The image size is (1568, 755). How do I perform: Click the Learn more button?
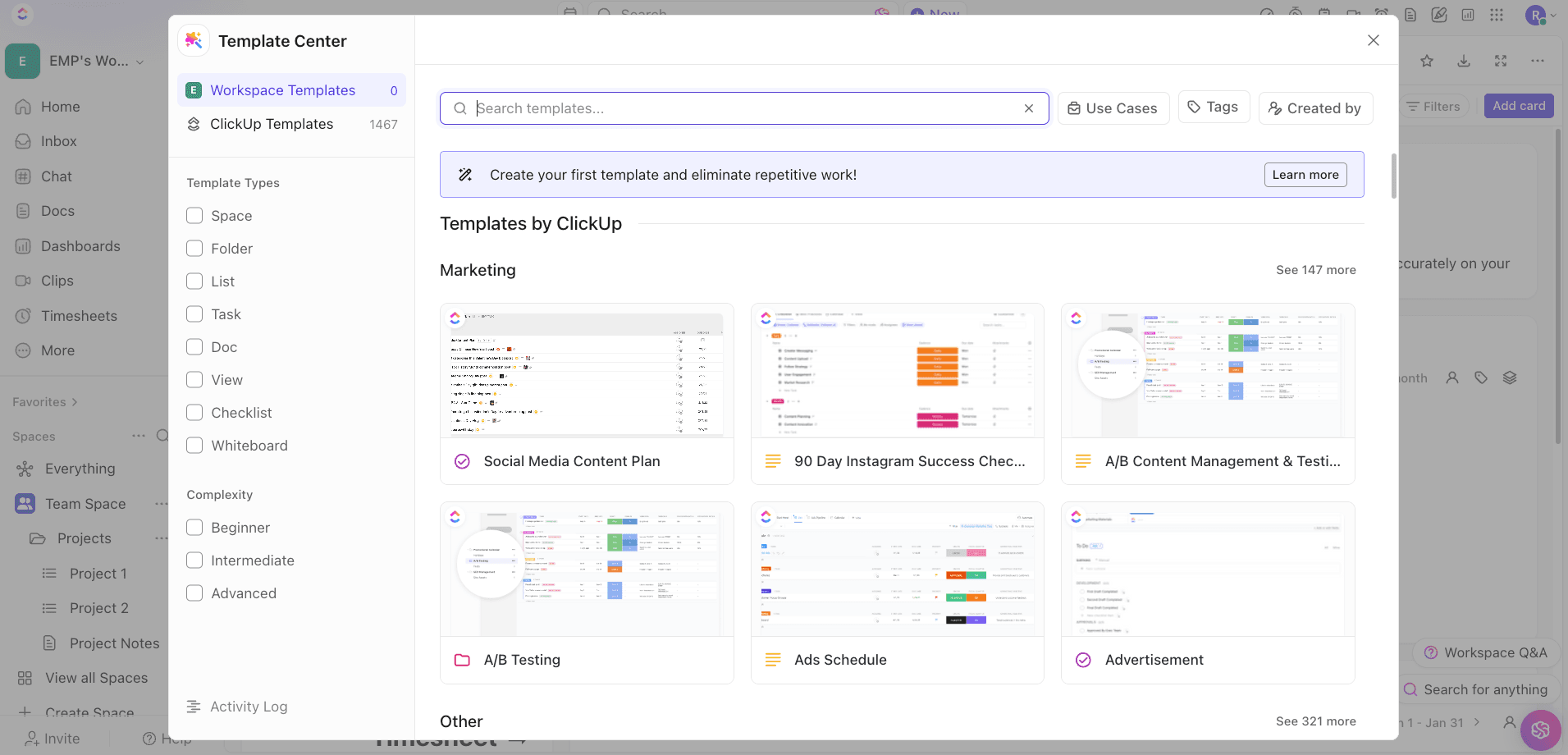[1305, 175]
